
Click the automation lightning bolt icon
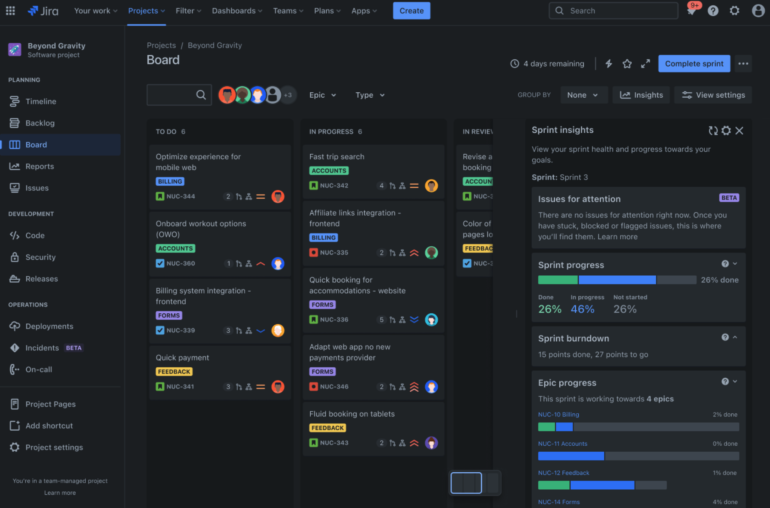pos(608,63)
